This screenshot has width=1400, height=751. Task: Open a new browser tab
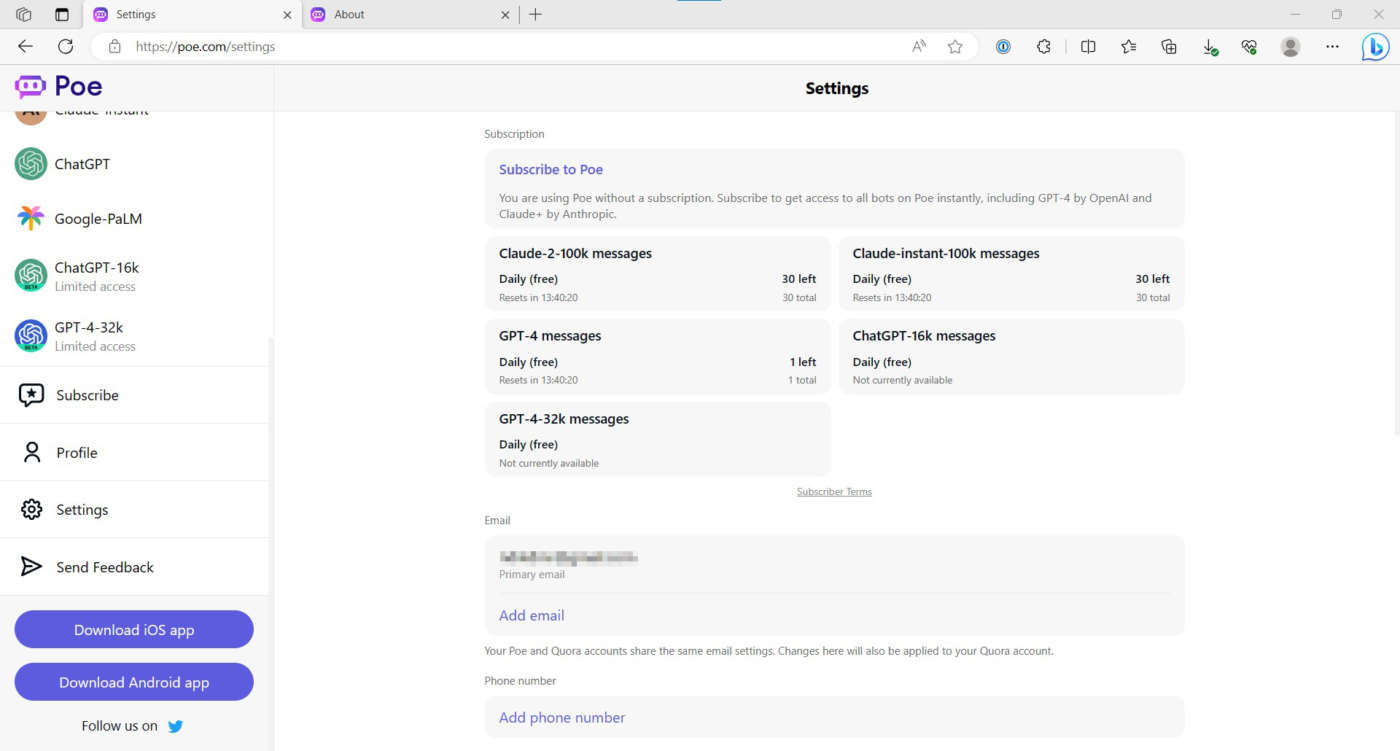click(x=535, y=15)
